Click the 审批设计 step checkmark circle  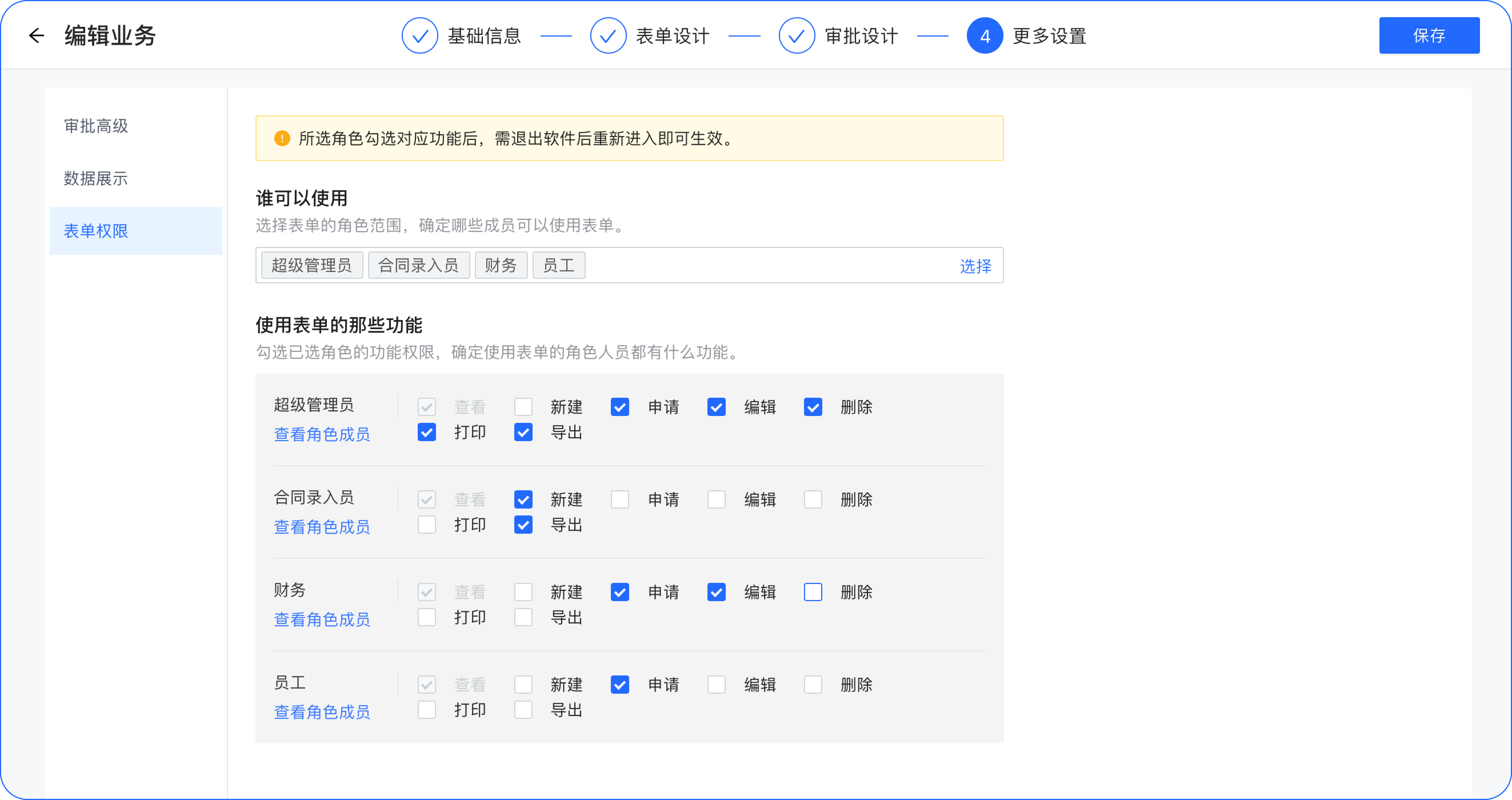click(x=797, y=36)
